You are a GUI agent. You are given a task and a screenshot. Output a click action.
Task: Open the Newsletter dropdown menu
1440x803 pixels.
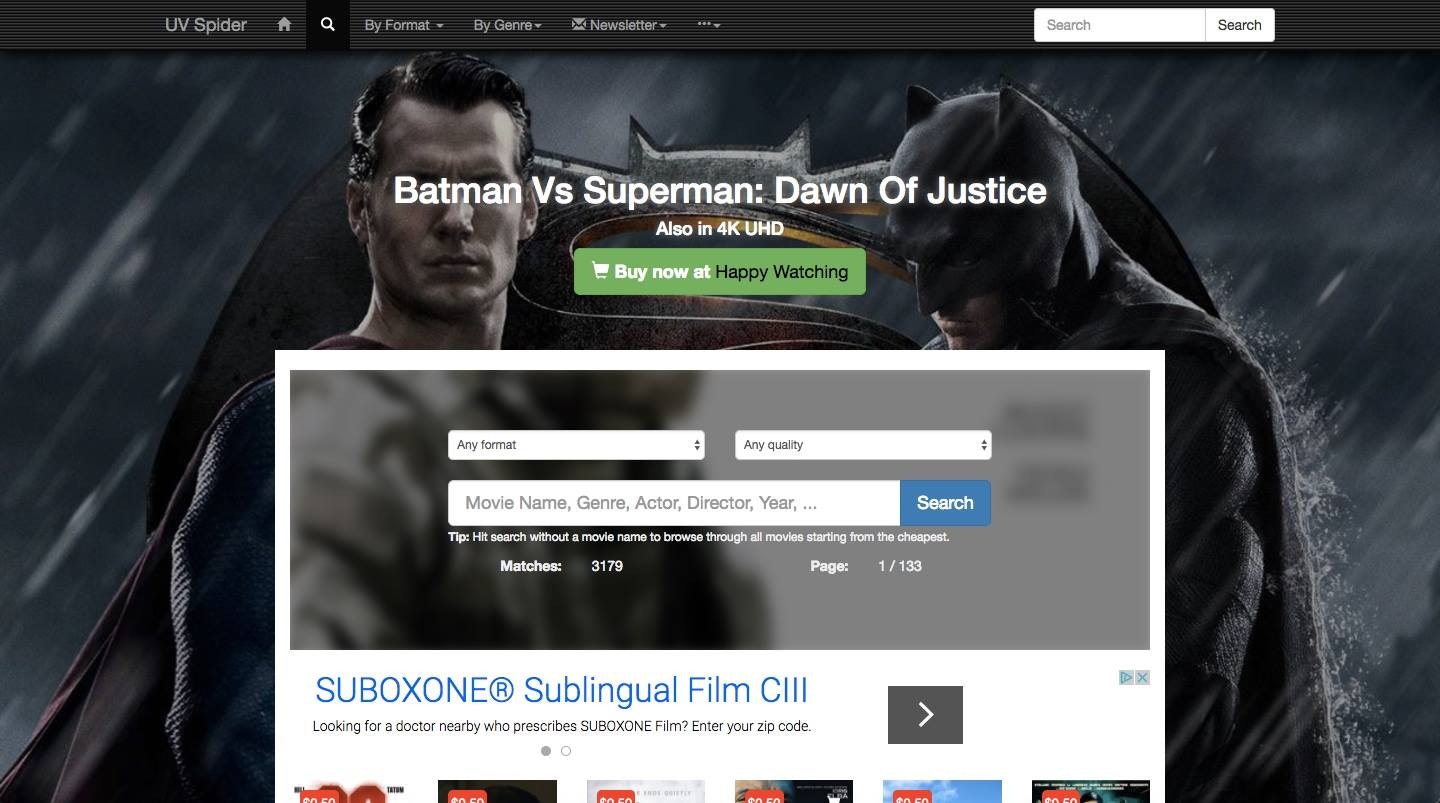tap(619, 25)
